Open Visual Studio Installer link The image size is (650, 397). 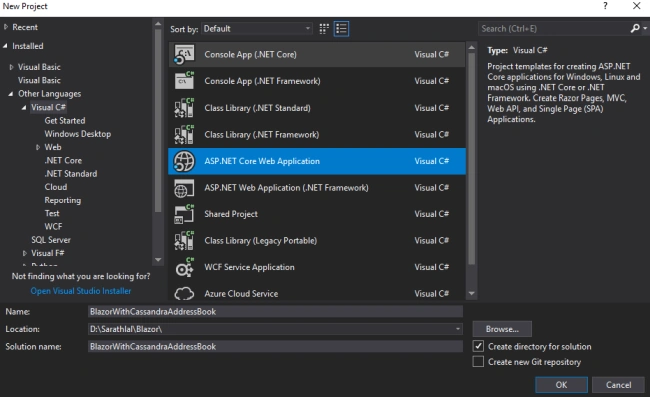[x=81, y=291]
